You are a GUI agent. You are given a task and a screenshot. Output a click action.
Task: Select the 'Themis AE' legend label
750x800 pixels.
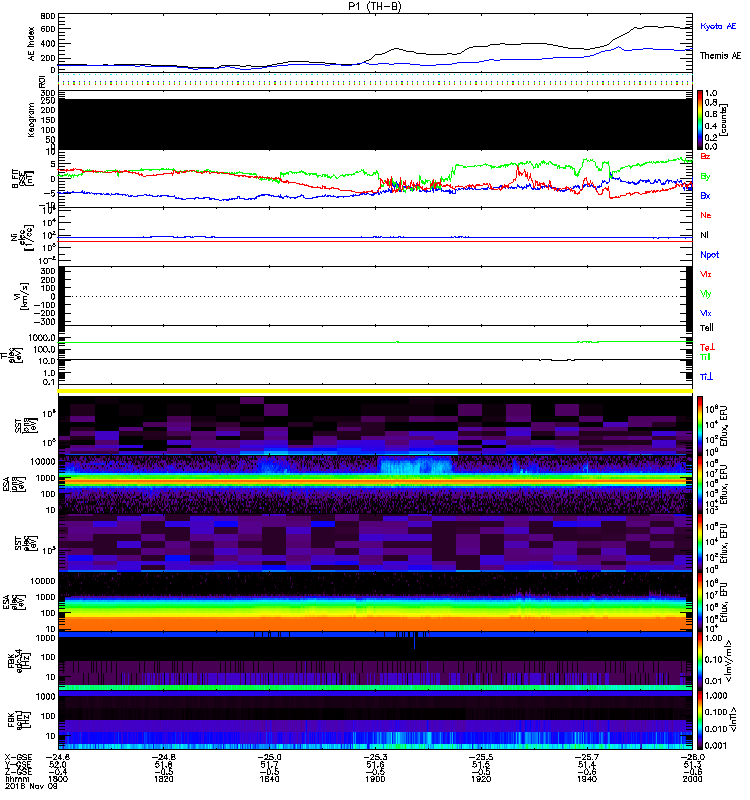tap(720, 56)
